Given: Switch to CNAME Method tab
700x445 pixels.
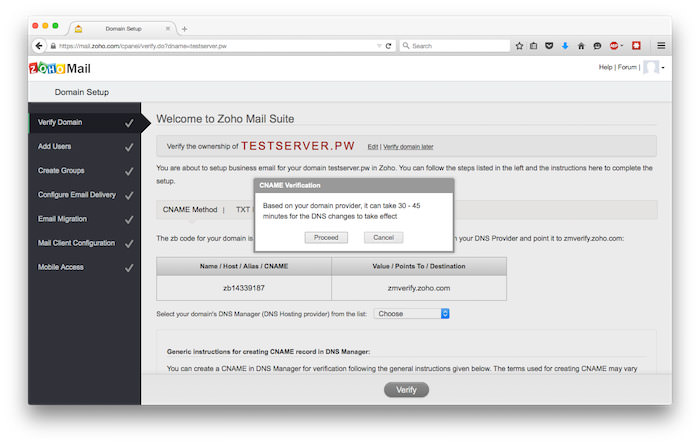Looking at the screenshot, I should coord(190,210).
